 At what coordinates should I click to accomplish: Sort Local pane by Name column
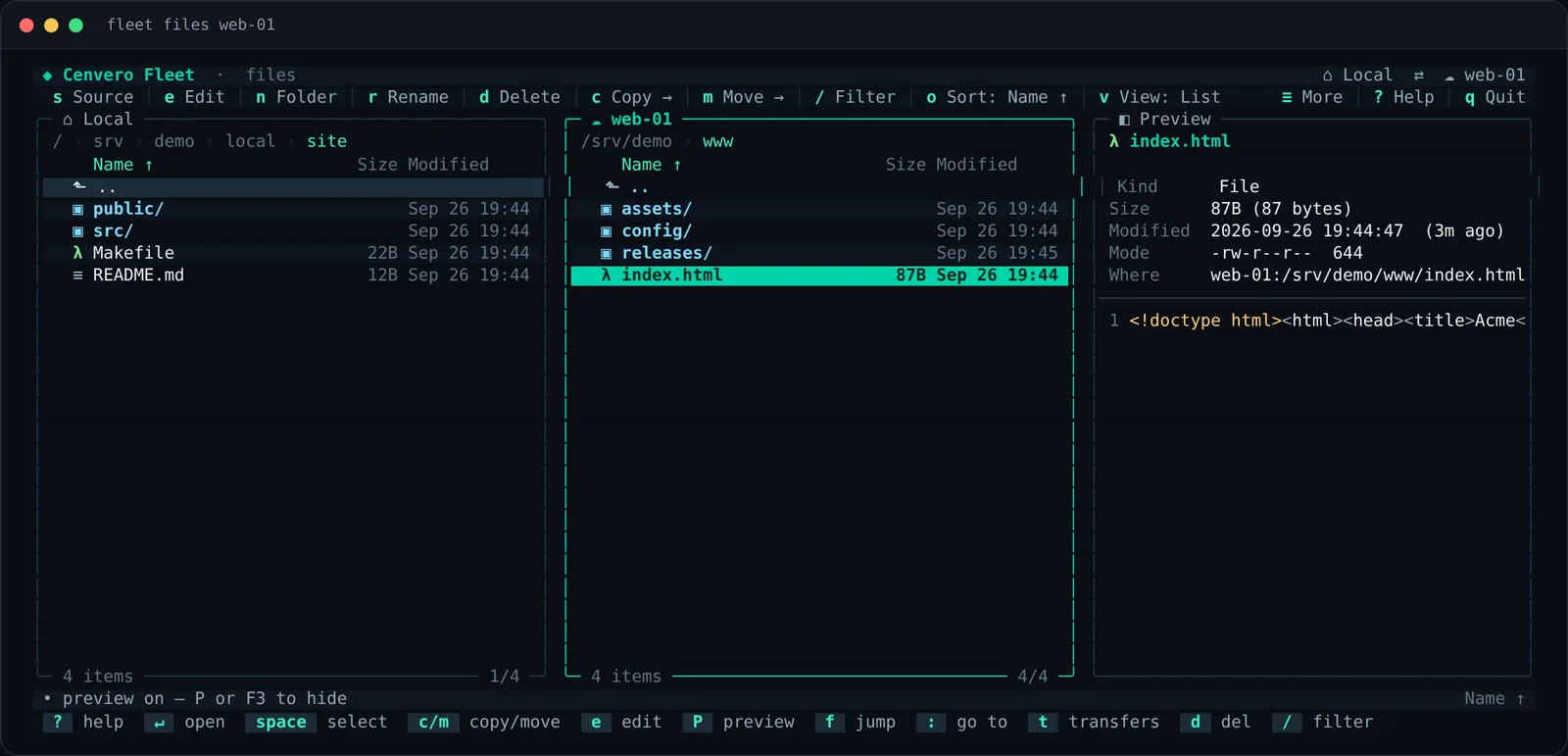point(122,165)
